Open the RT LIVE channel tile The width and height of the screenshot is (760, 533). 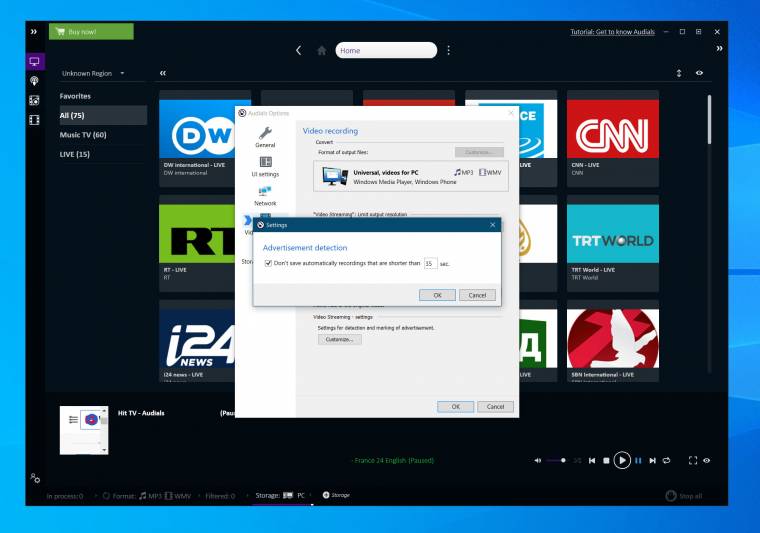click(x=197, y=243)
